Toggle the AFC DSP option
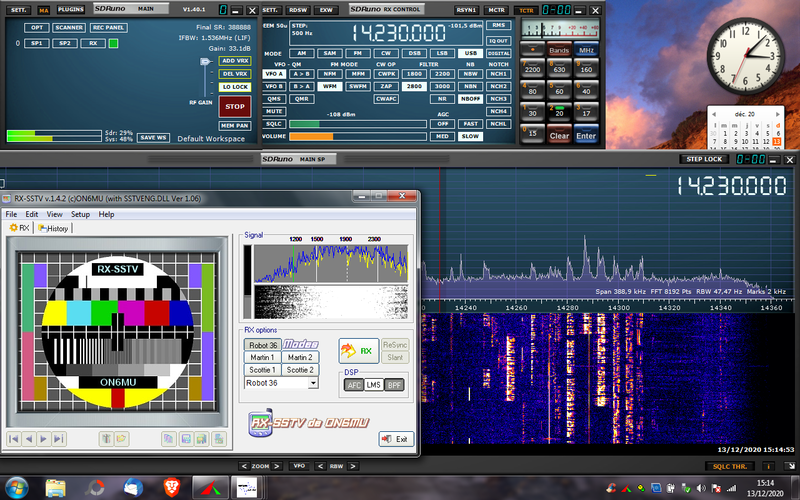This screenshot has height=500, width=800. [x=353, y=384]
